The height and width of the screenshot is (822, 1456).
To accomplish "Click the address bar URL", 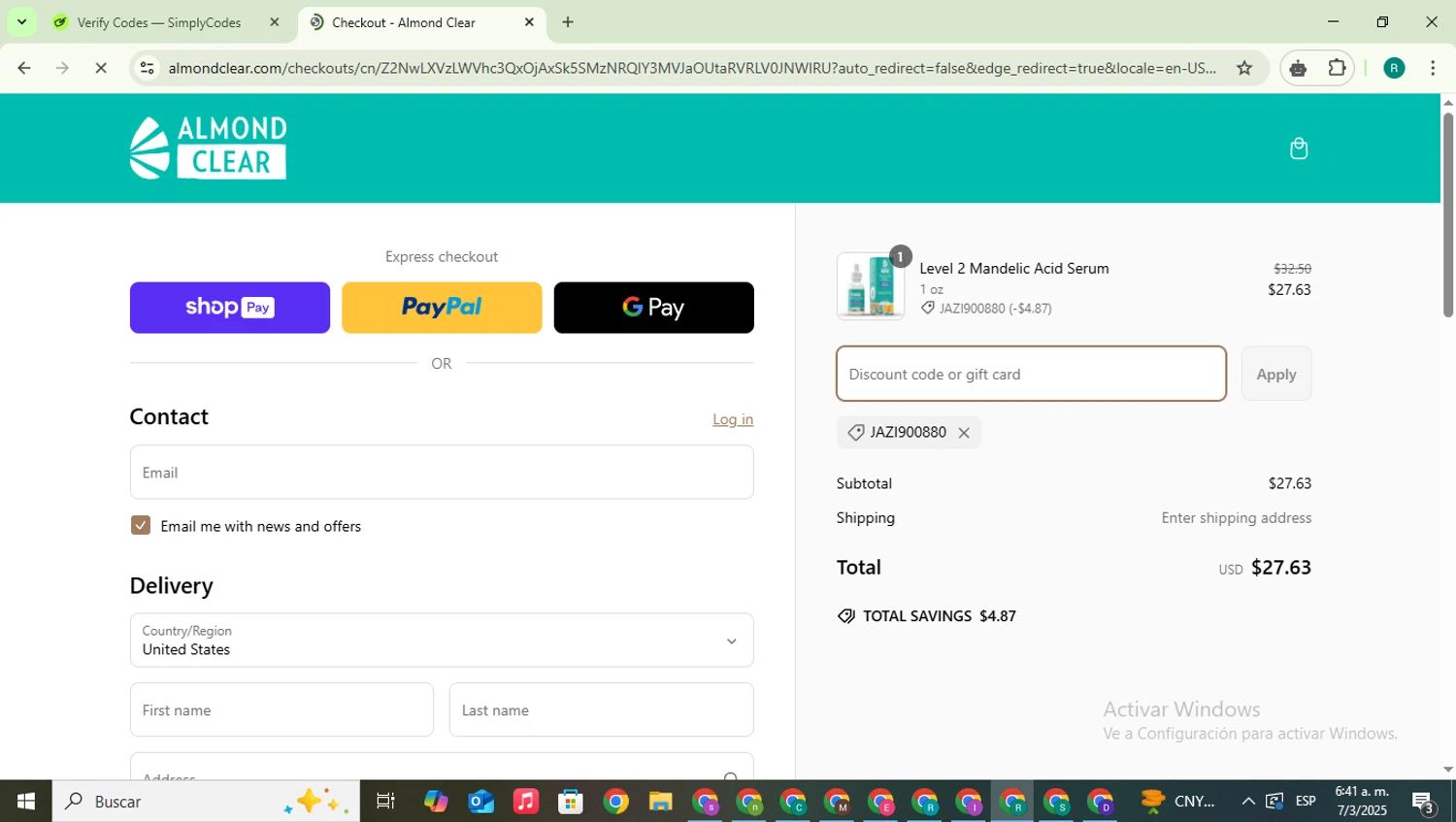I will coord(691,68).
